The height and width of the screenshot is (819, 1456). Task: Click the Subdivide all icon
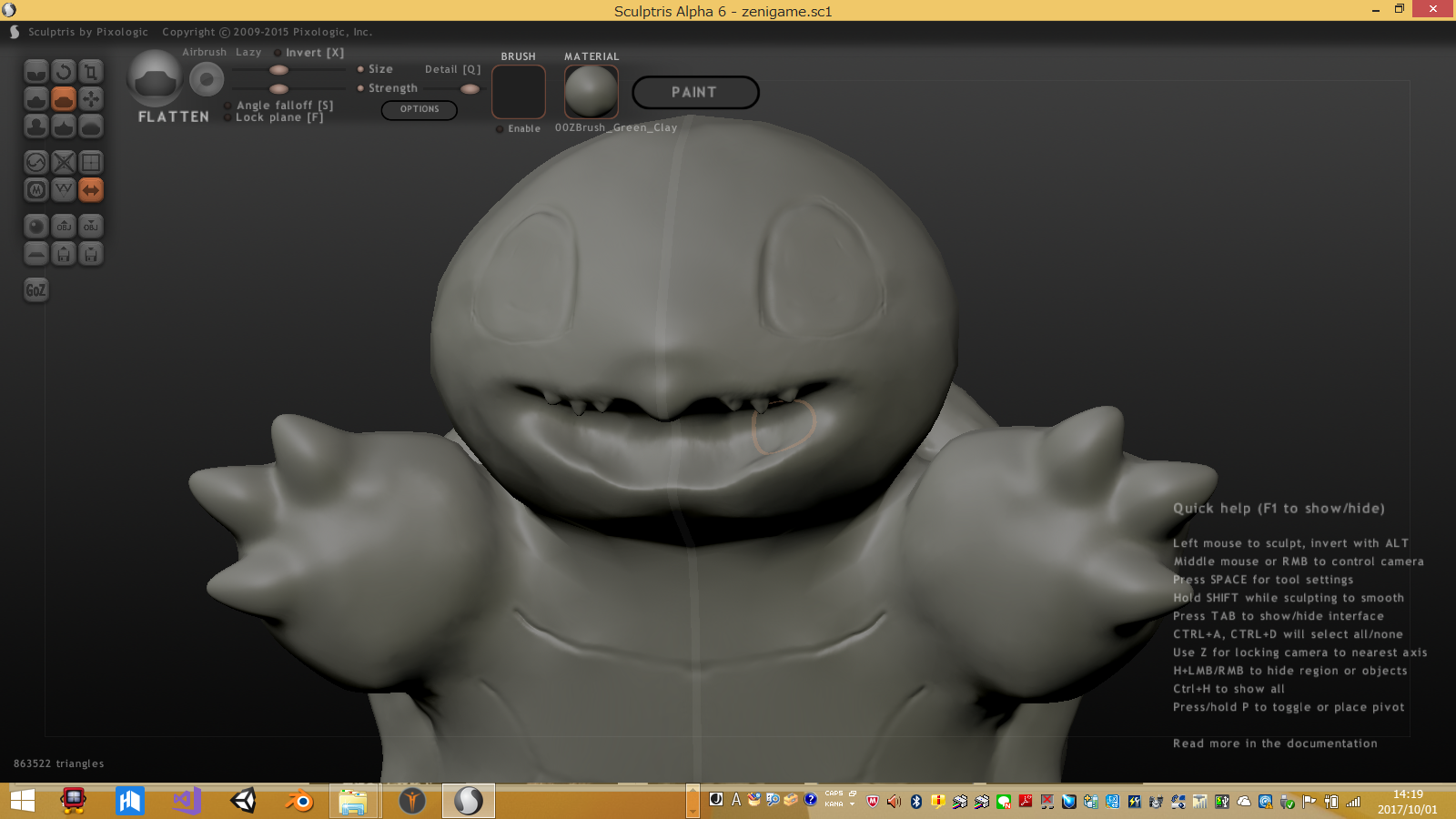pos(91,163)
